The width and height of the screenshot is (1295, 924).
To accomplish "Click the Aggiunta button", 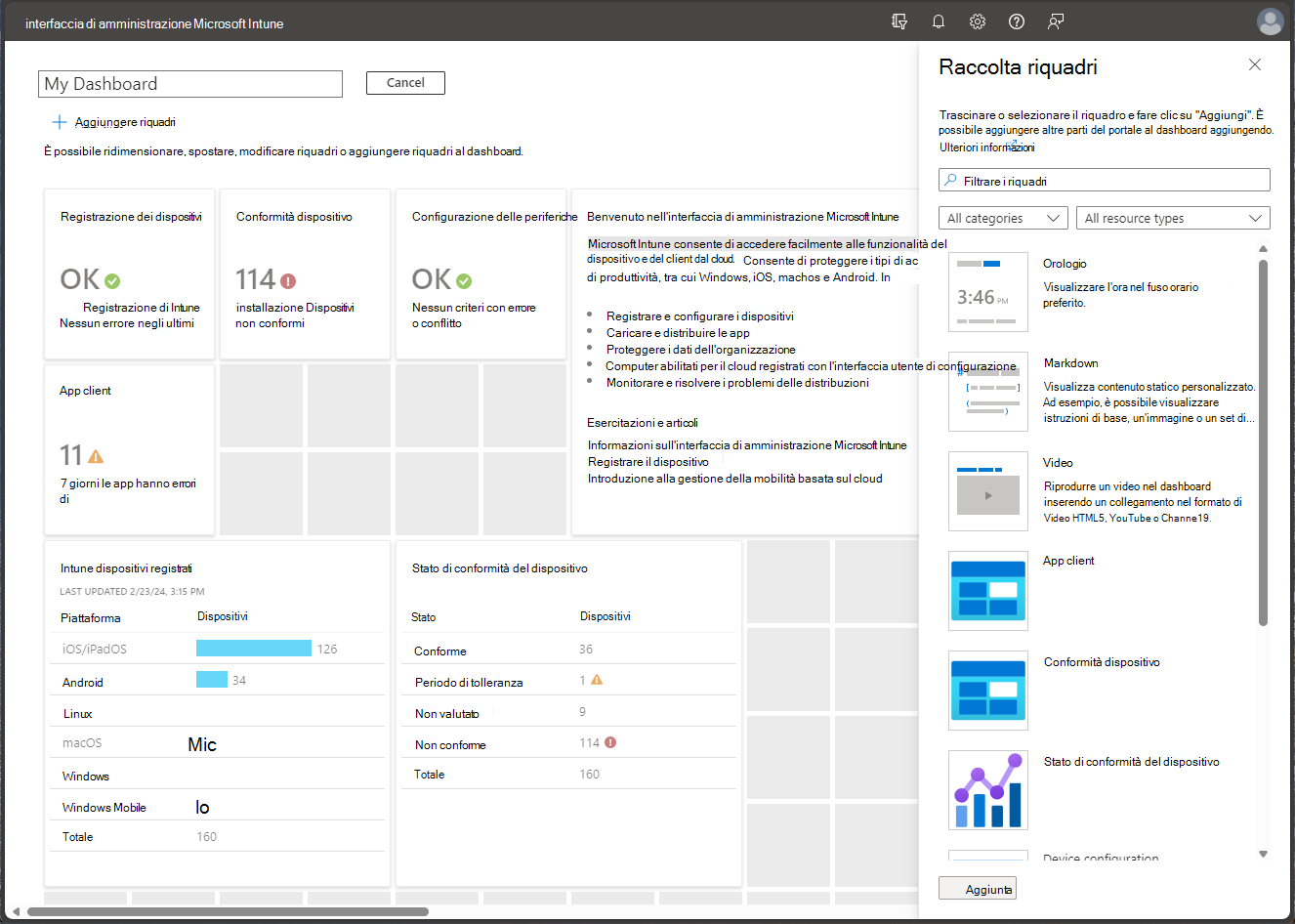I will coord(978,888).
